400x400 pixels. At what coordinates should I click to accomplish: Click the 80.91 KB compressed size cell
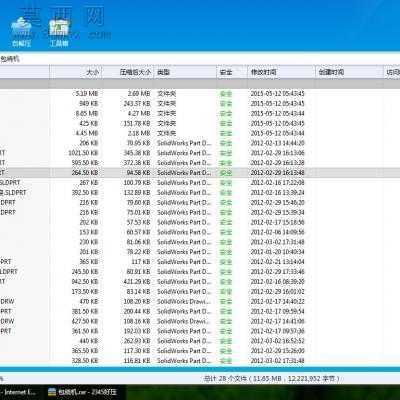tap(138, 272)
